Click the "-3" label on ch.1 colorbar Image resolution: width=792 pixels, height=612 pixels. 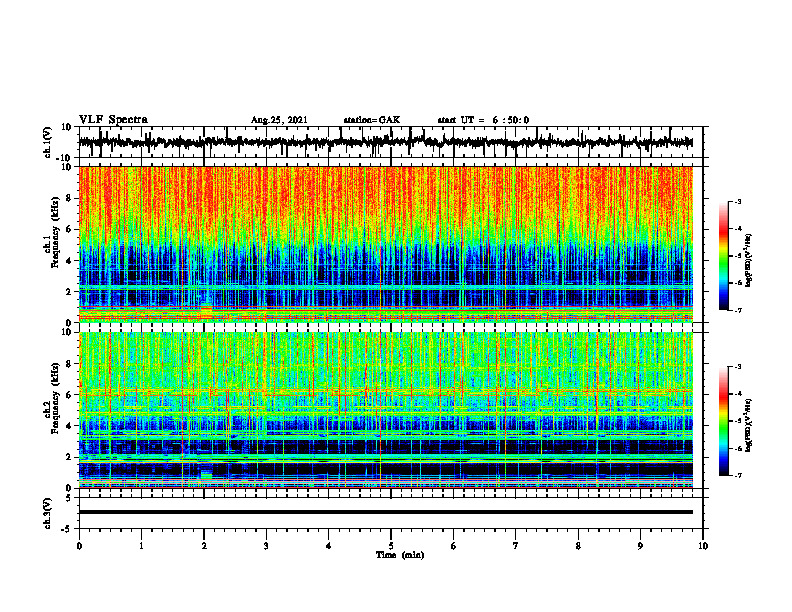(737, 201)
